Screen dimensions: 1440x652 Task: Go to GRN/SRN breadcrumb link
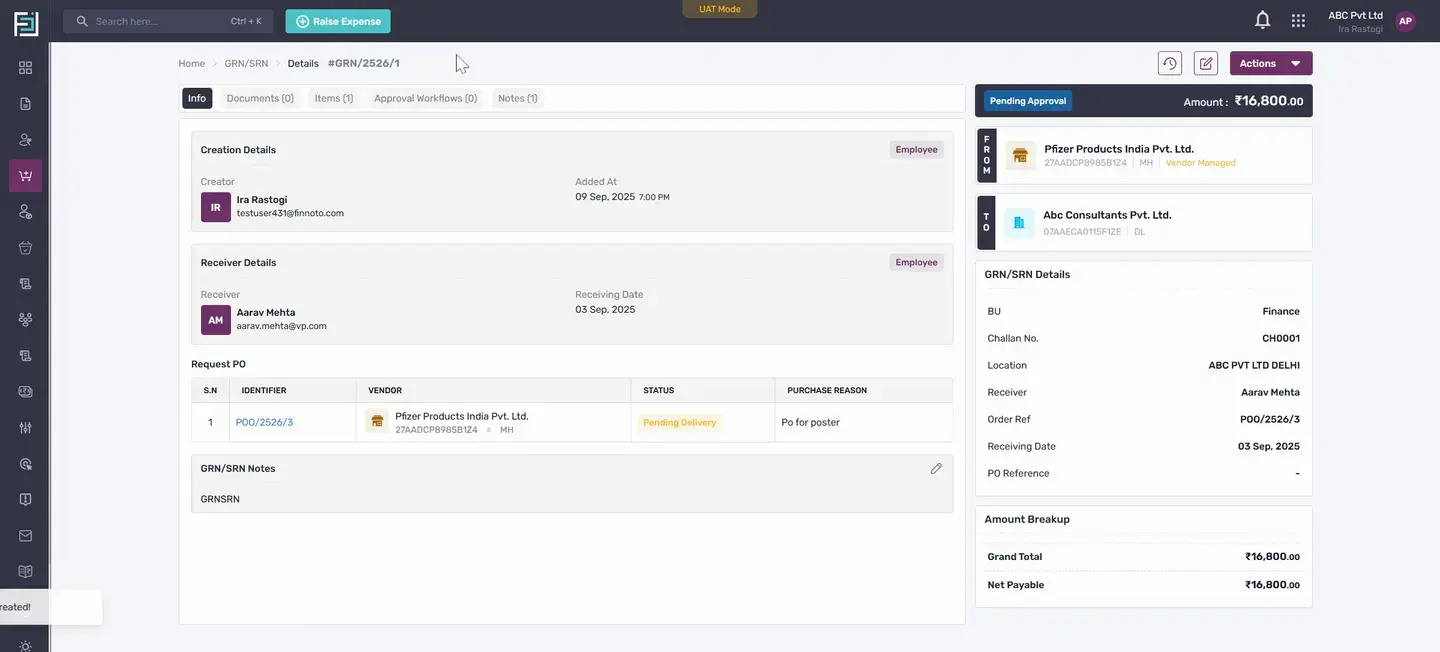246,63
